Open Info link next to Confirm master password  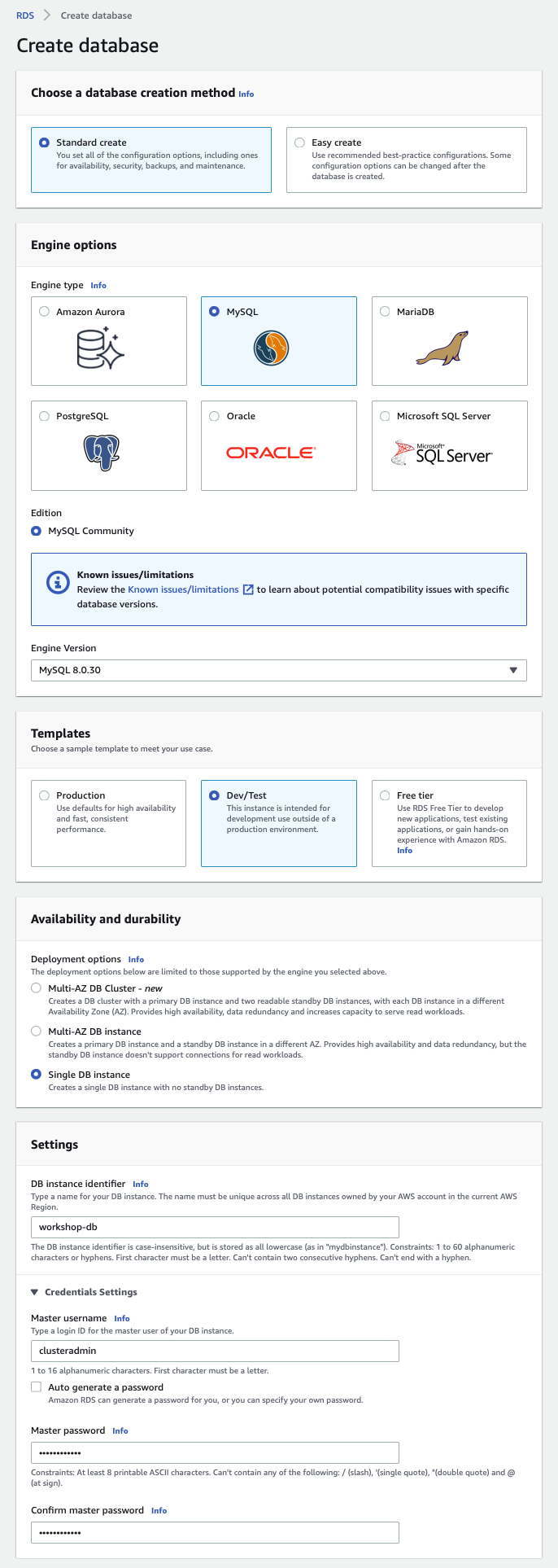[159, 1511]
